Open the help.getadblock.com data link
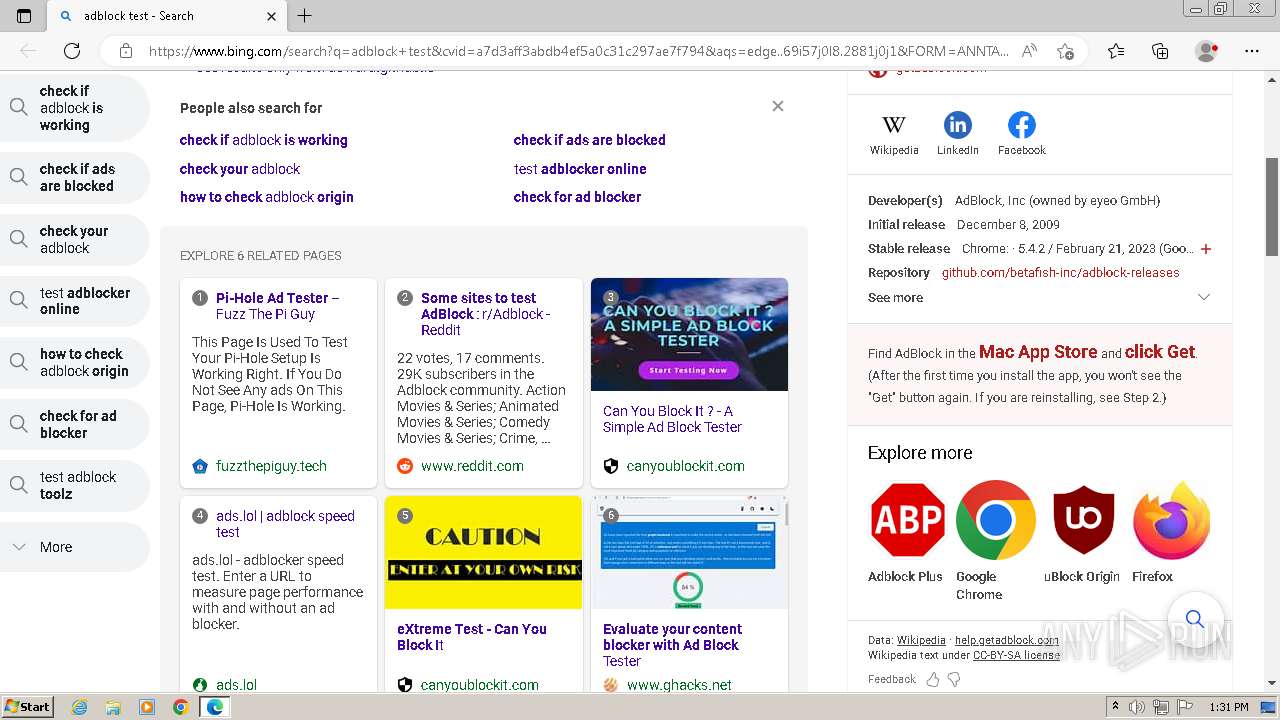The width and height of the screenshot is (1280, 720). [1006, 640]
